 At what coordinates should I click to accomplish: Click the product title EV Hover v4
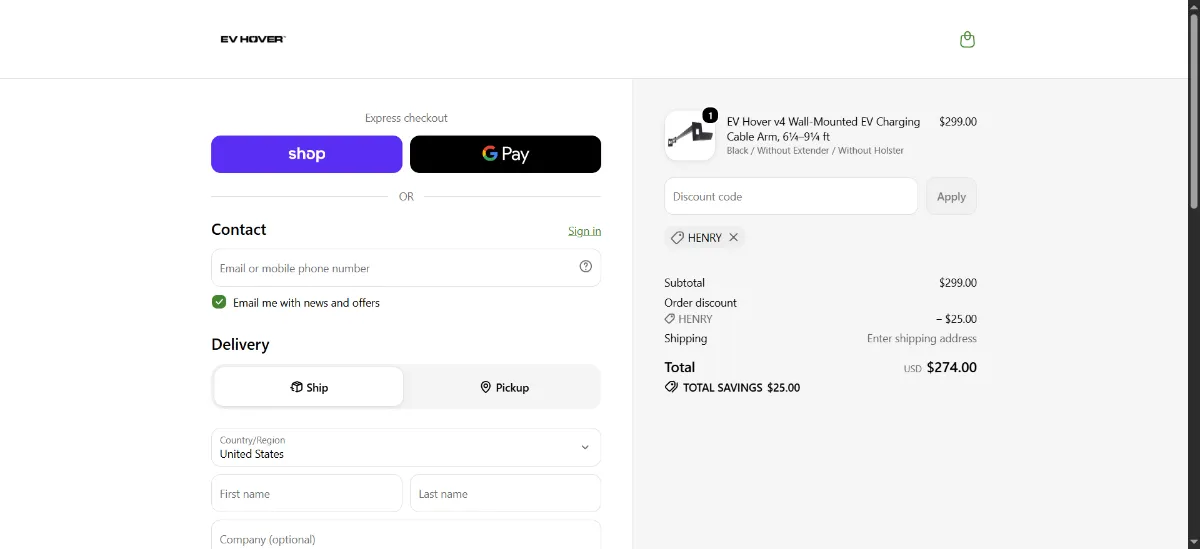pos(823,129)
